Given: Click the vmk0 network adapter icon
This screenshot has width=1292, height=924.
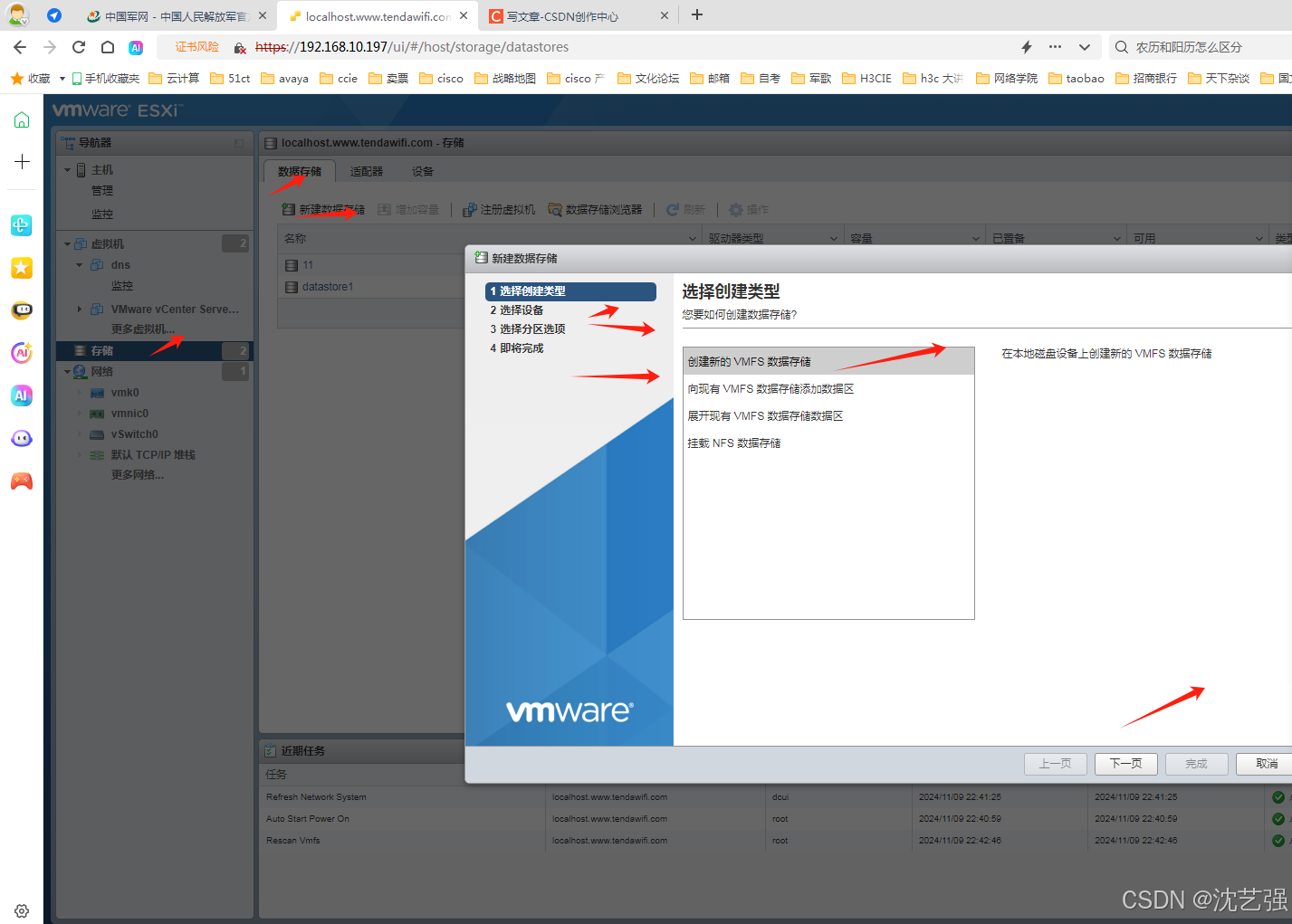Looking at the screenshot, I should point(97,393).
